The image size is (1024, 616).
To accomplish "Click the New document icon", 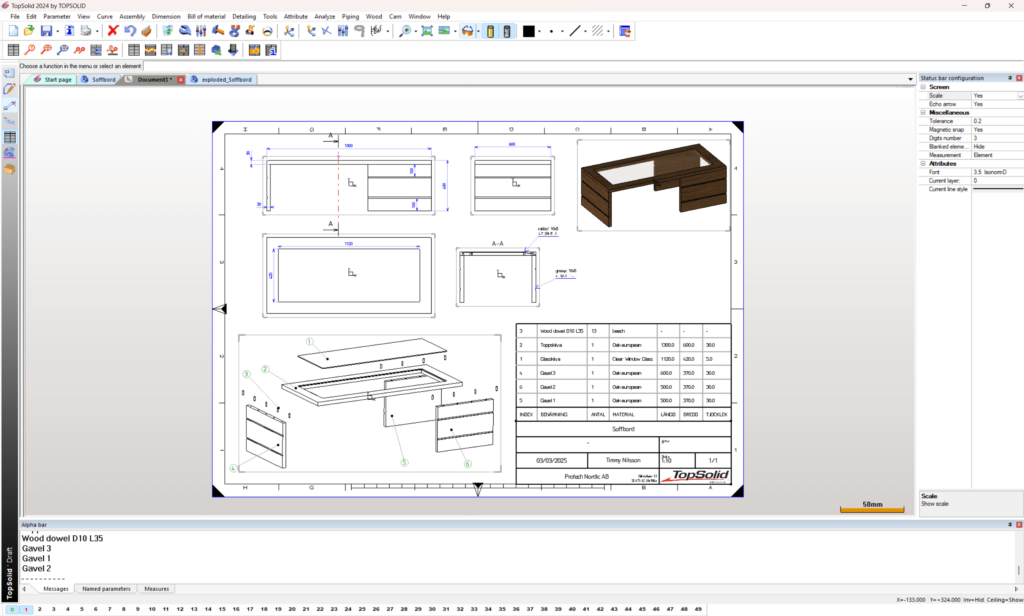I will pos(13,32).
